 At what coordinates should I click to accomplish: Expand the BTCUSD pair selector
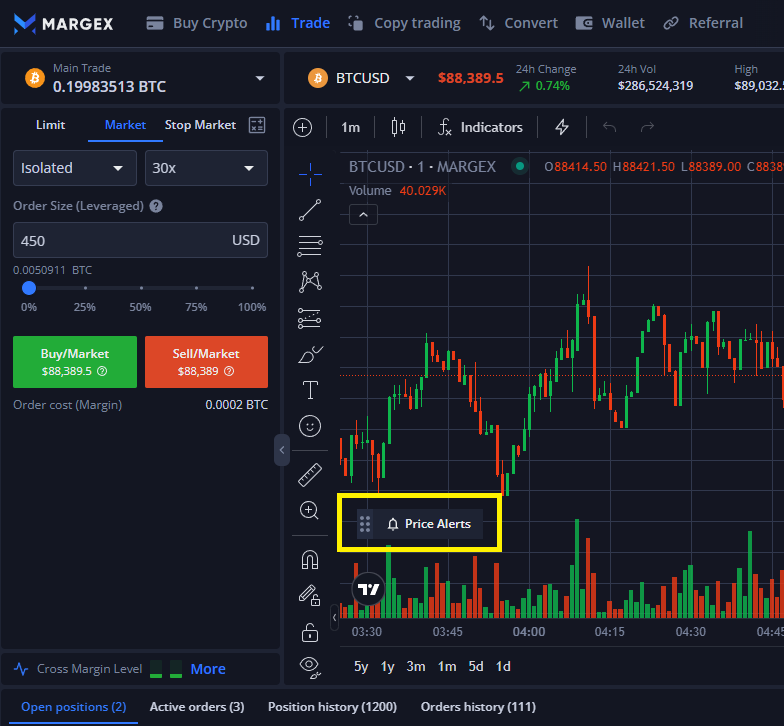tap(362, 78)
